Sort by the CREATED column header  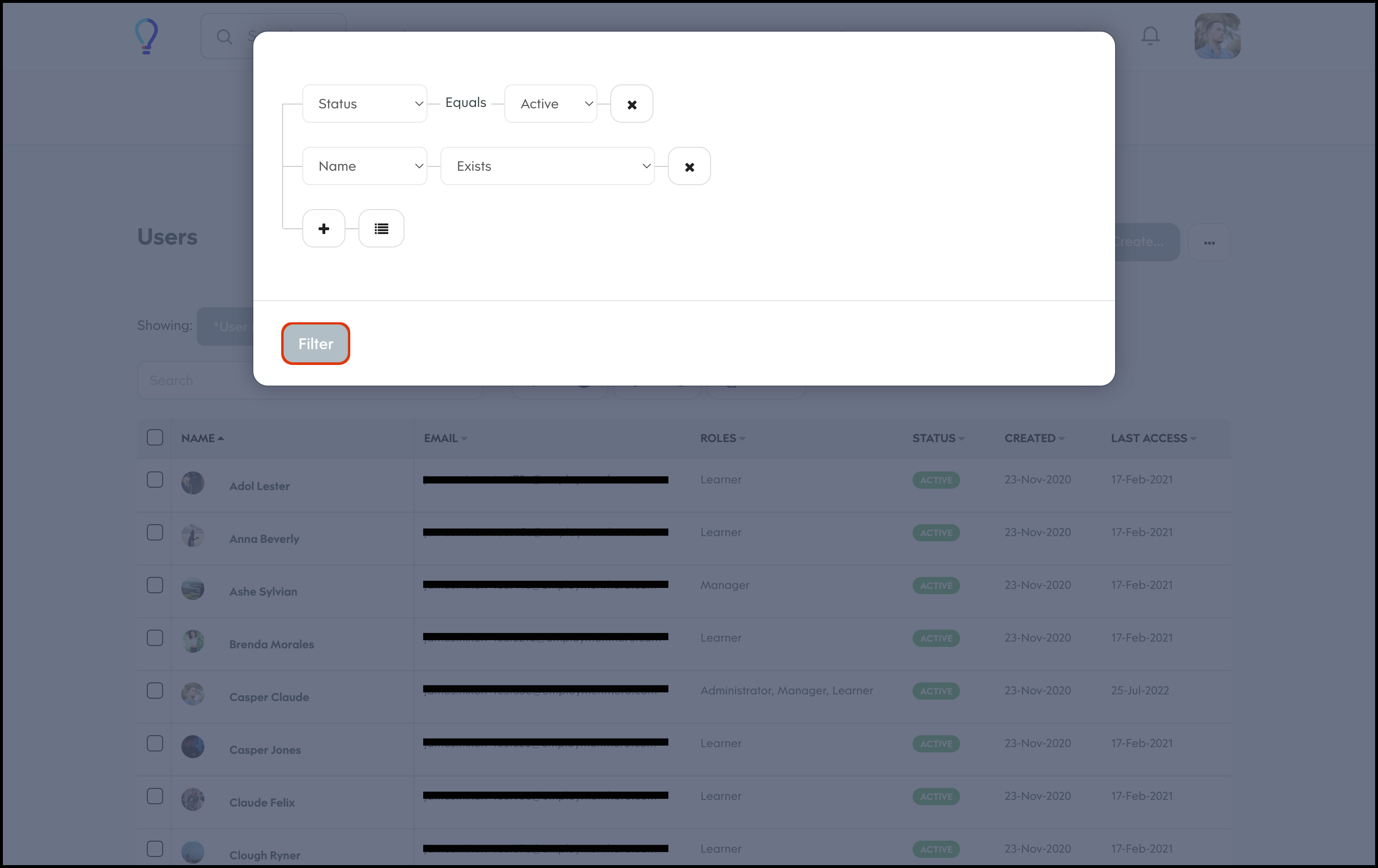1034,439
